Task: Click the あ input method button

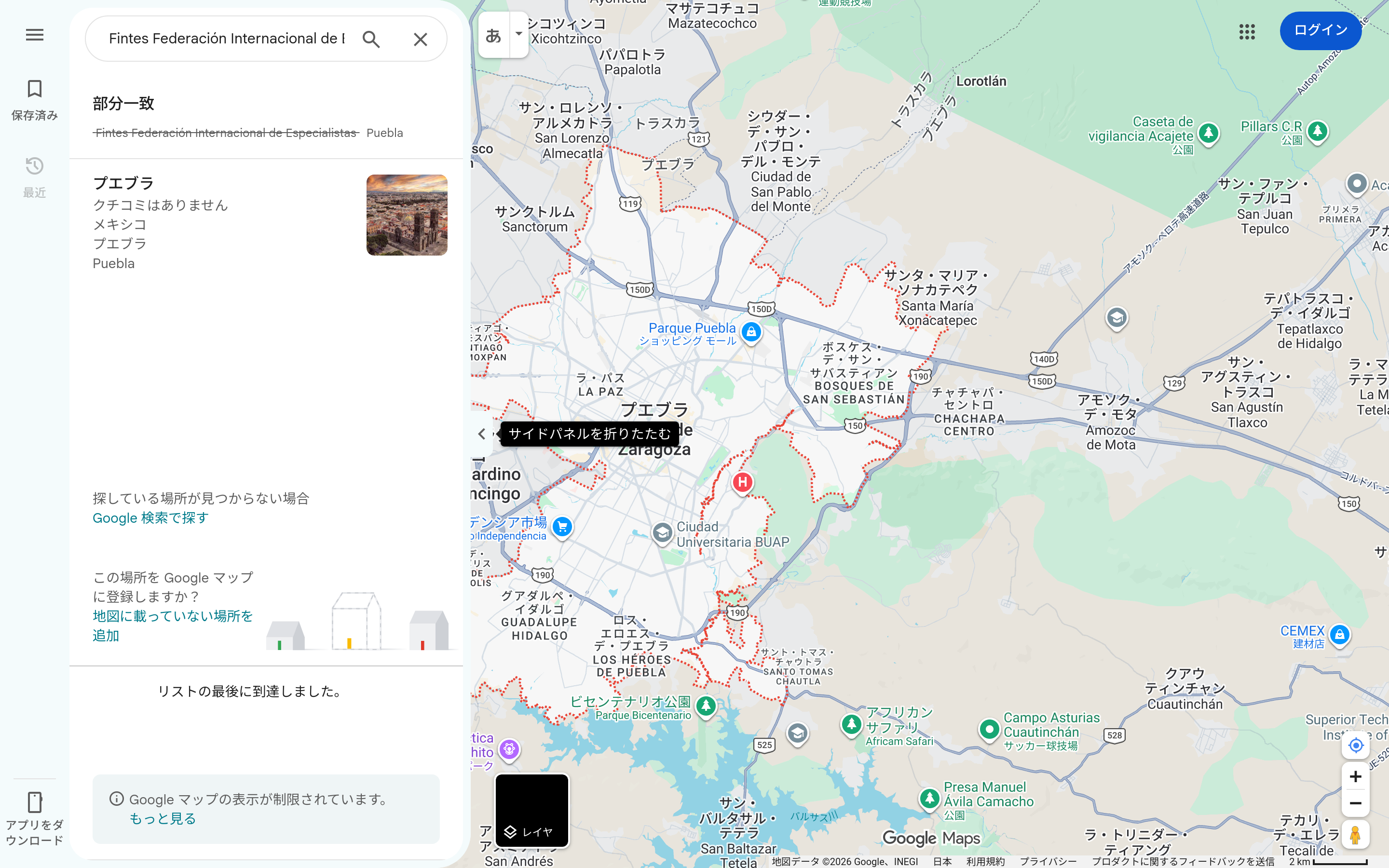Action: 493,35
